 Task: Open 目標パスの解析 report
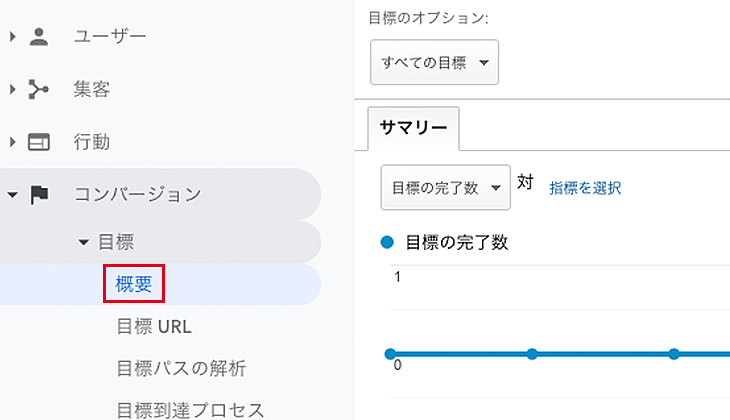pos(181,368)
